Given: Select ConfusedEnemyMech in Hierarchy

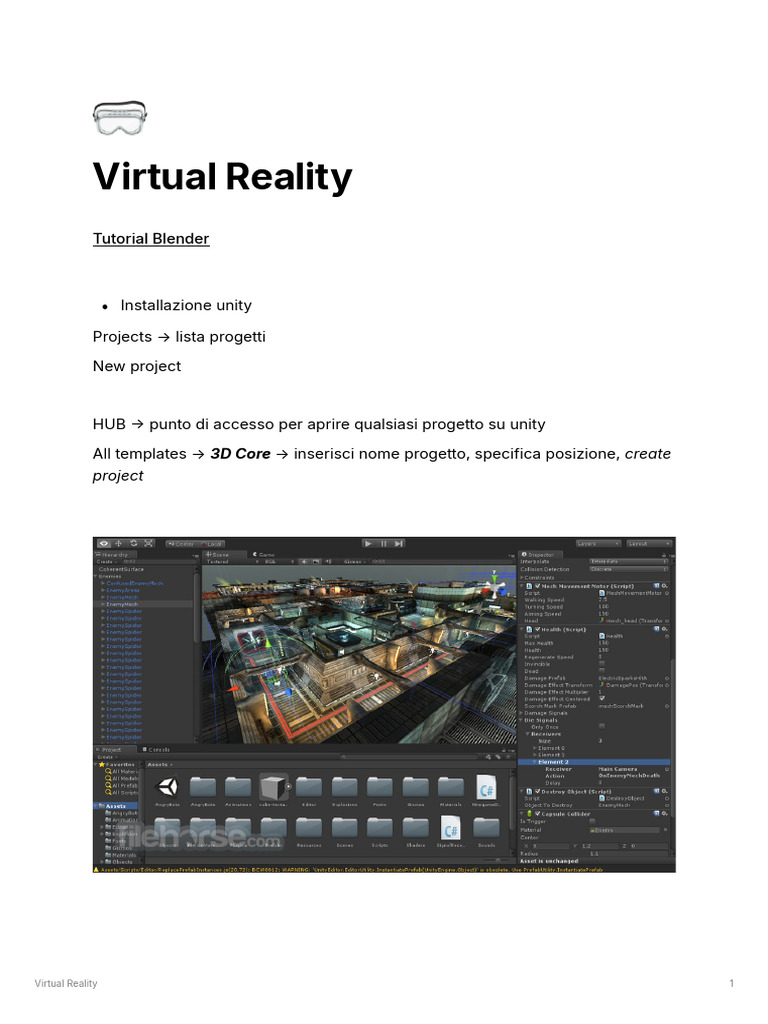Looking at the screenshot, I should pos(135,583).
